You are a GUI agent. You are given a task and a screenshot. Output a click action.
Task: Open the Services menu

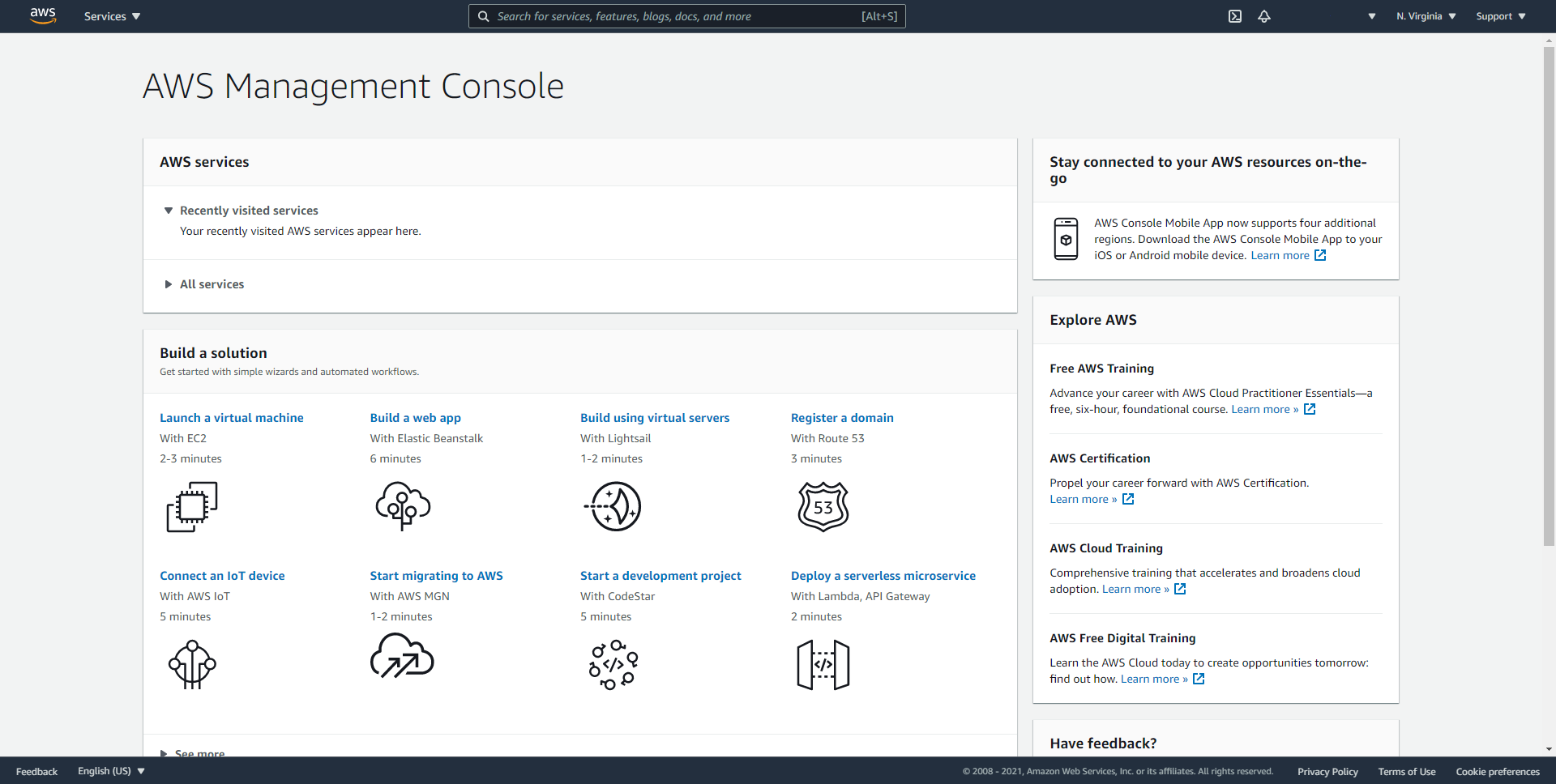tap(112, 16)
